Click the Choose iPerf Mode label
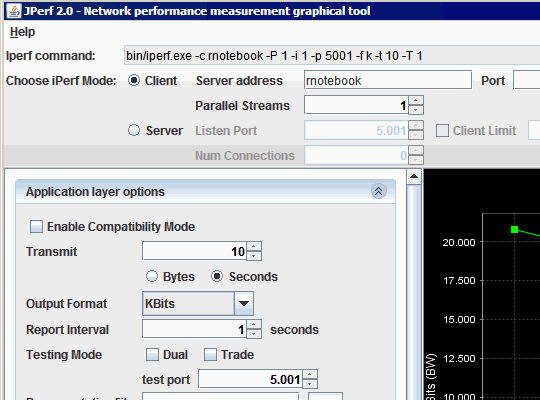 coord(61,81)
